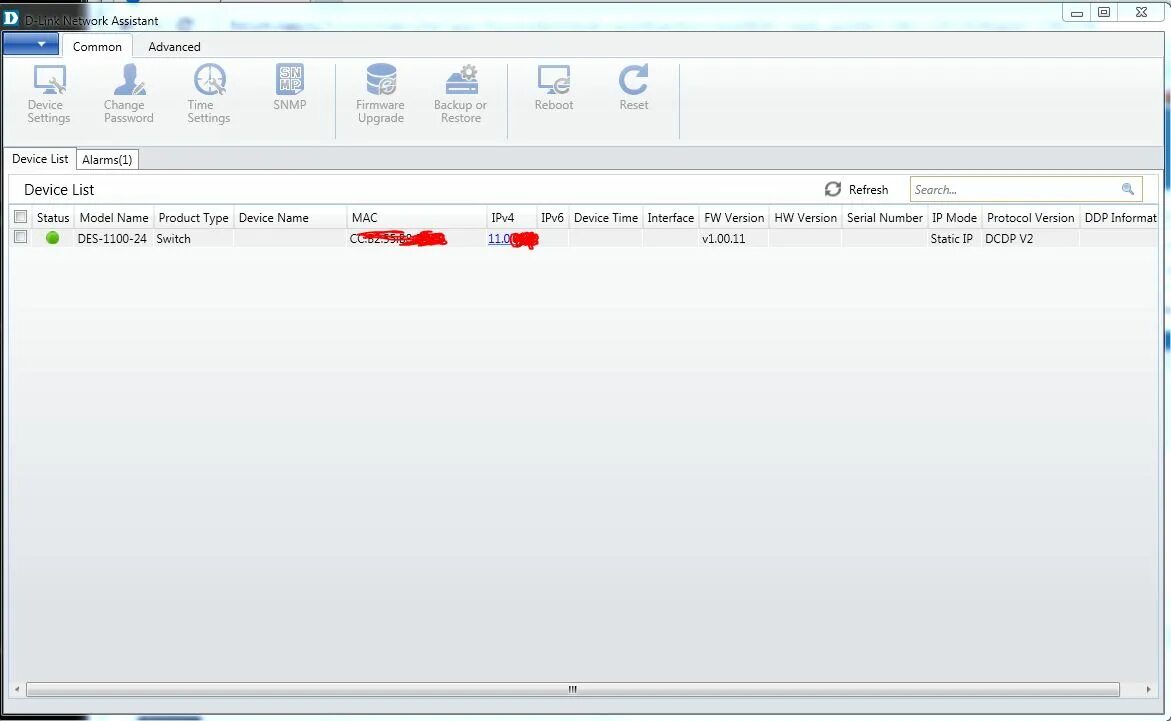Open the blue application menu dropdown
1171x721 pixels.
tap(31, 44)
